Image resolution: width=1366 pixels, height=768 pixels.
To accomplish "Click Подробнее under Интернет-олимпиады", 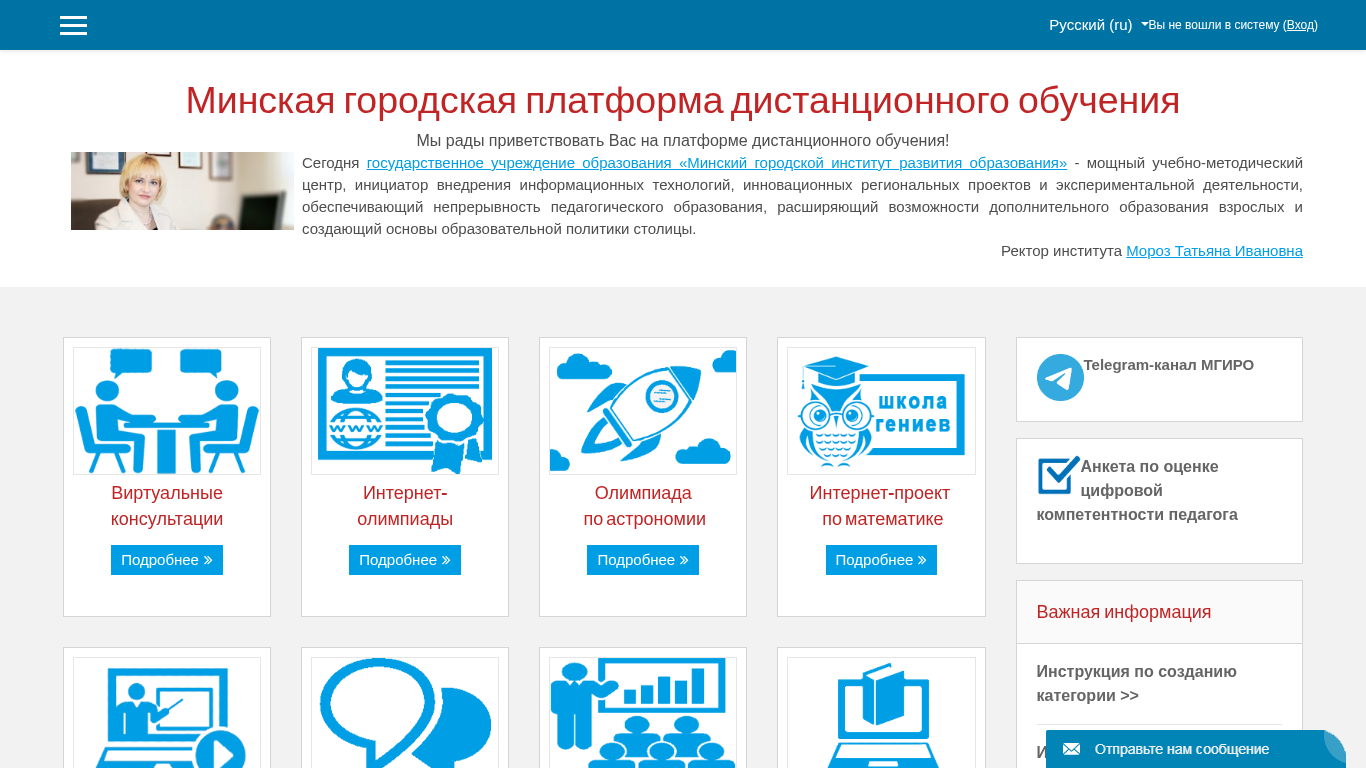I will 405,560.
